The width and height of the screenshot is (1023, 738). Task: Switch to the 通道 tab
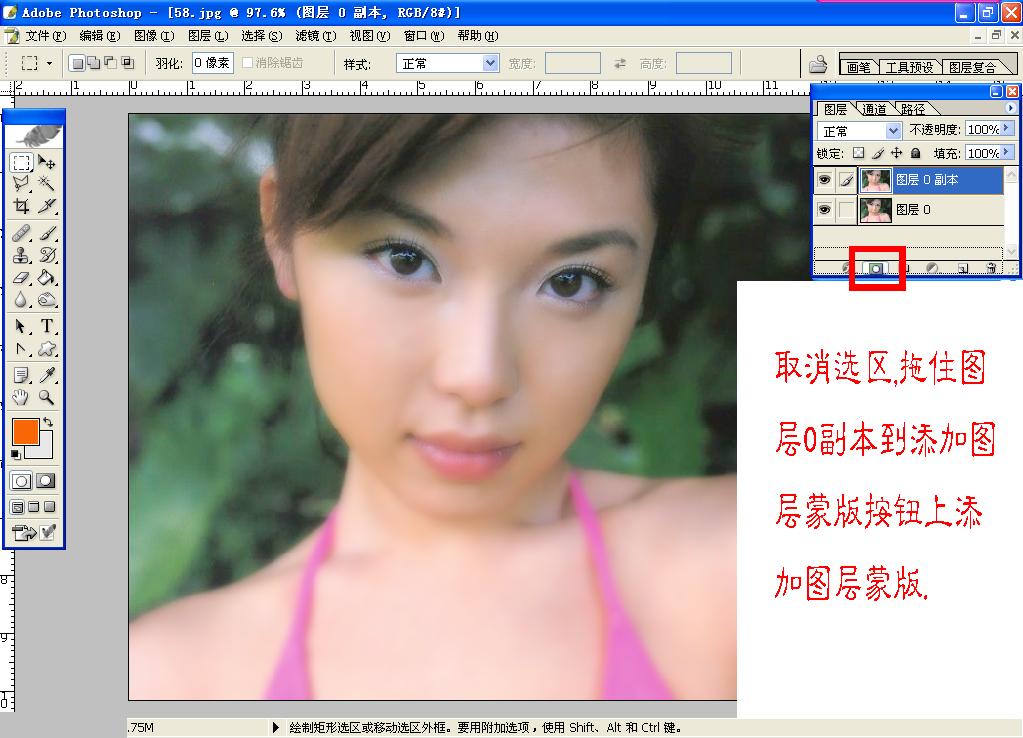(x=874, y=109)
